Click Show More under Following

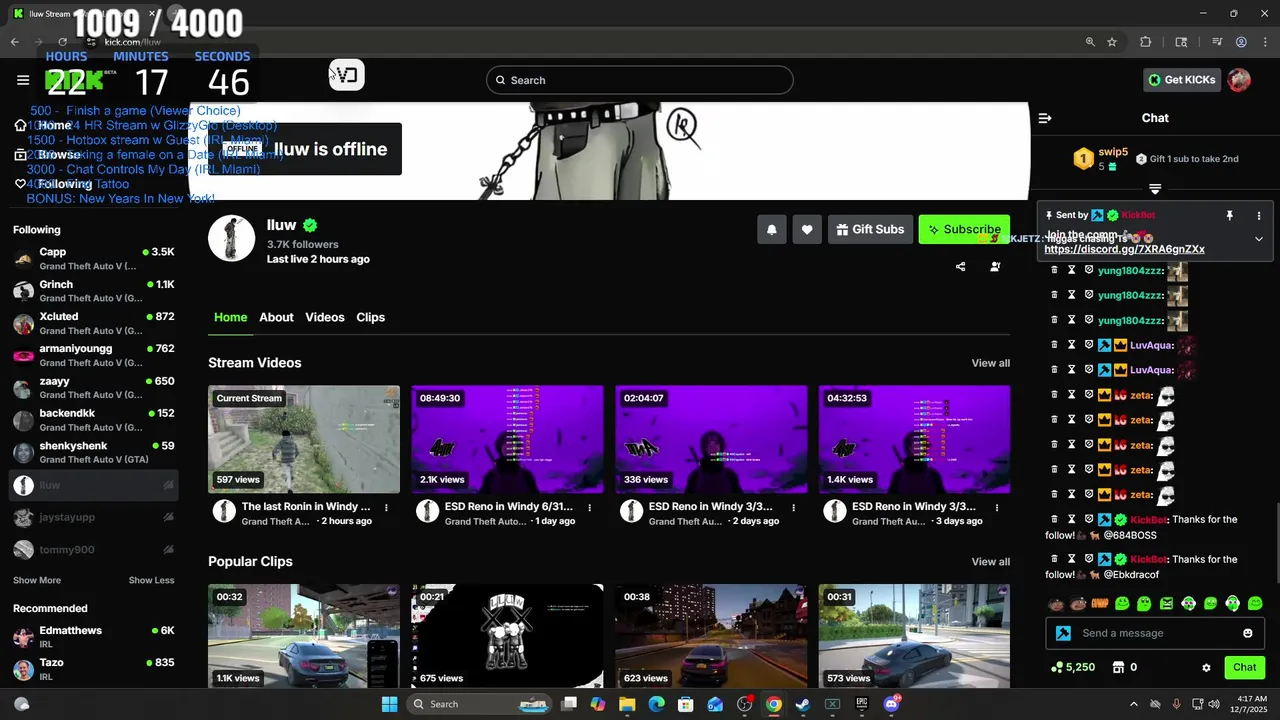pos(37,580)
